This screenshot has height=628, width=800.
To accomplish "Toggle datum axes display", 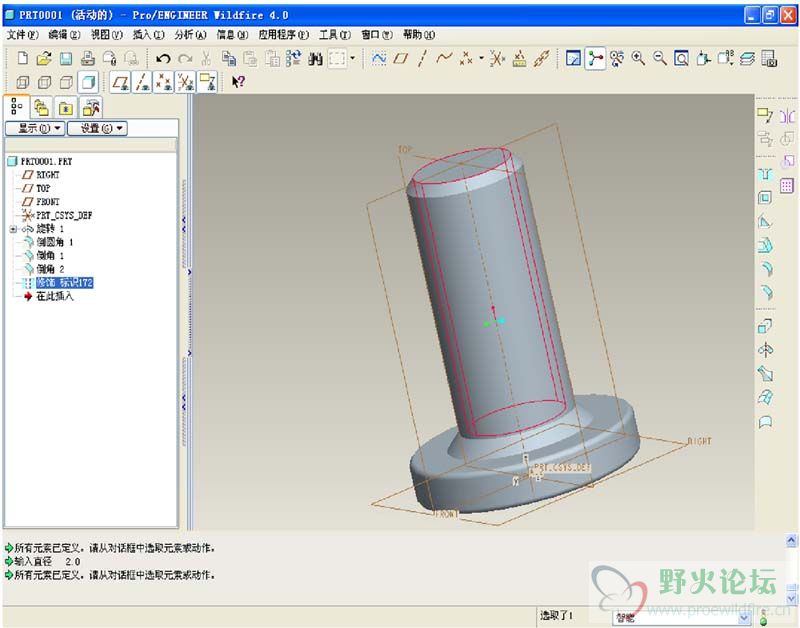I will click(142, 82).
